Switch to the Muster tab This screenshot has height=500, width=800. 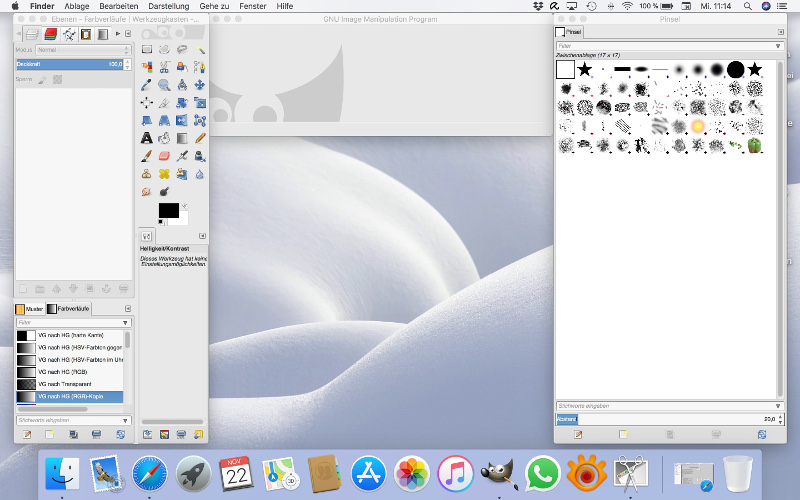[29, 309]
